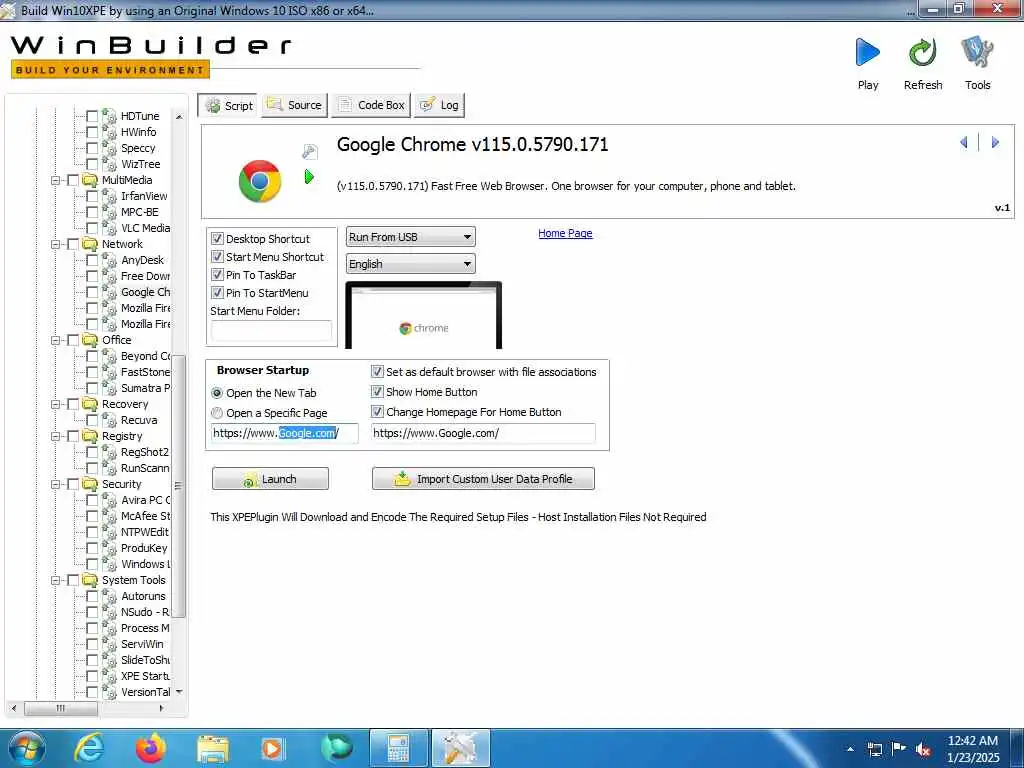Open the Home Page link
This screenshot has width=1024, height=768.
[565, 233]
